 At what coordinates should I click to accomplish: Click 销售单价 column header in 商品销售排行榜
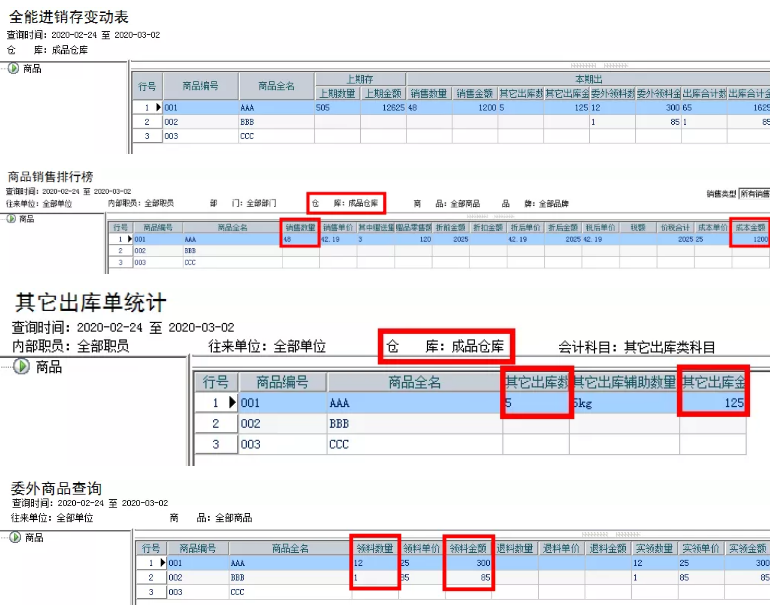coord(338,227)
